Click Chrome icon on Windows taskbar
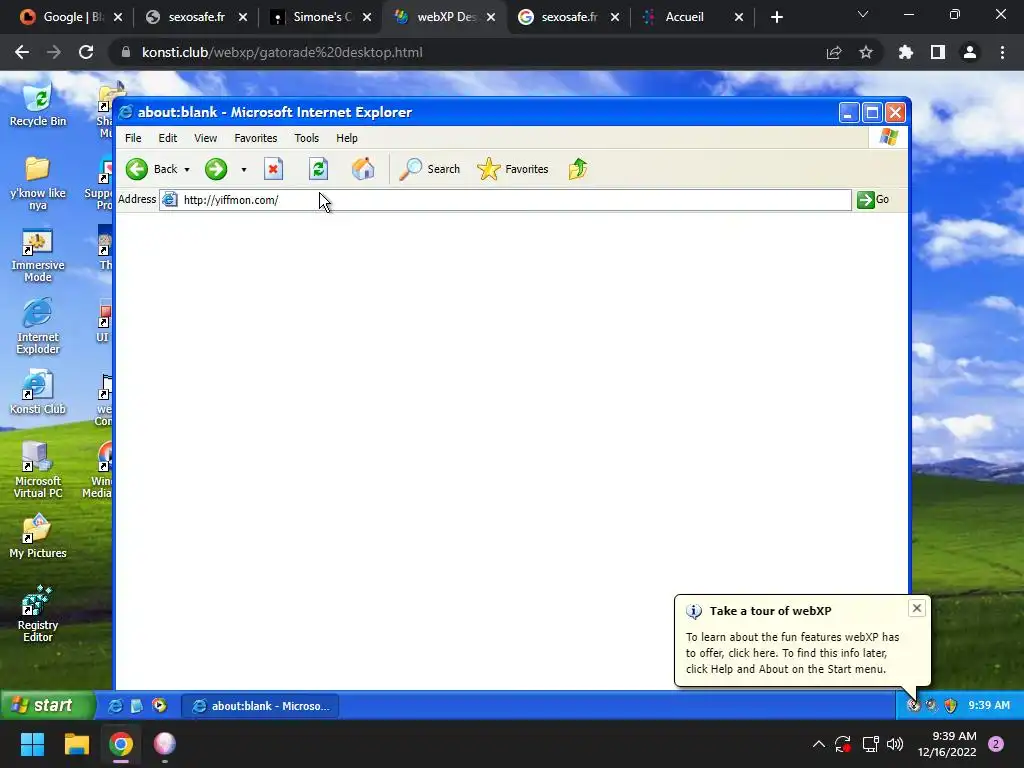The height and width of the screenshot is (768, 1024). click(121, 744)
